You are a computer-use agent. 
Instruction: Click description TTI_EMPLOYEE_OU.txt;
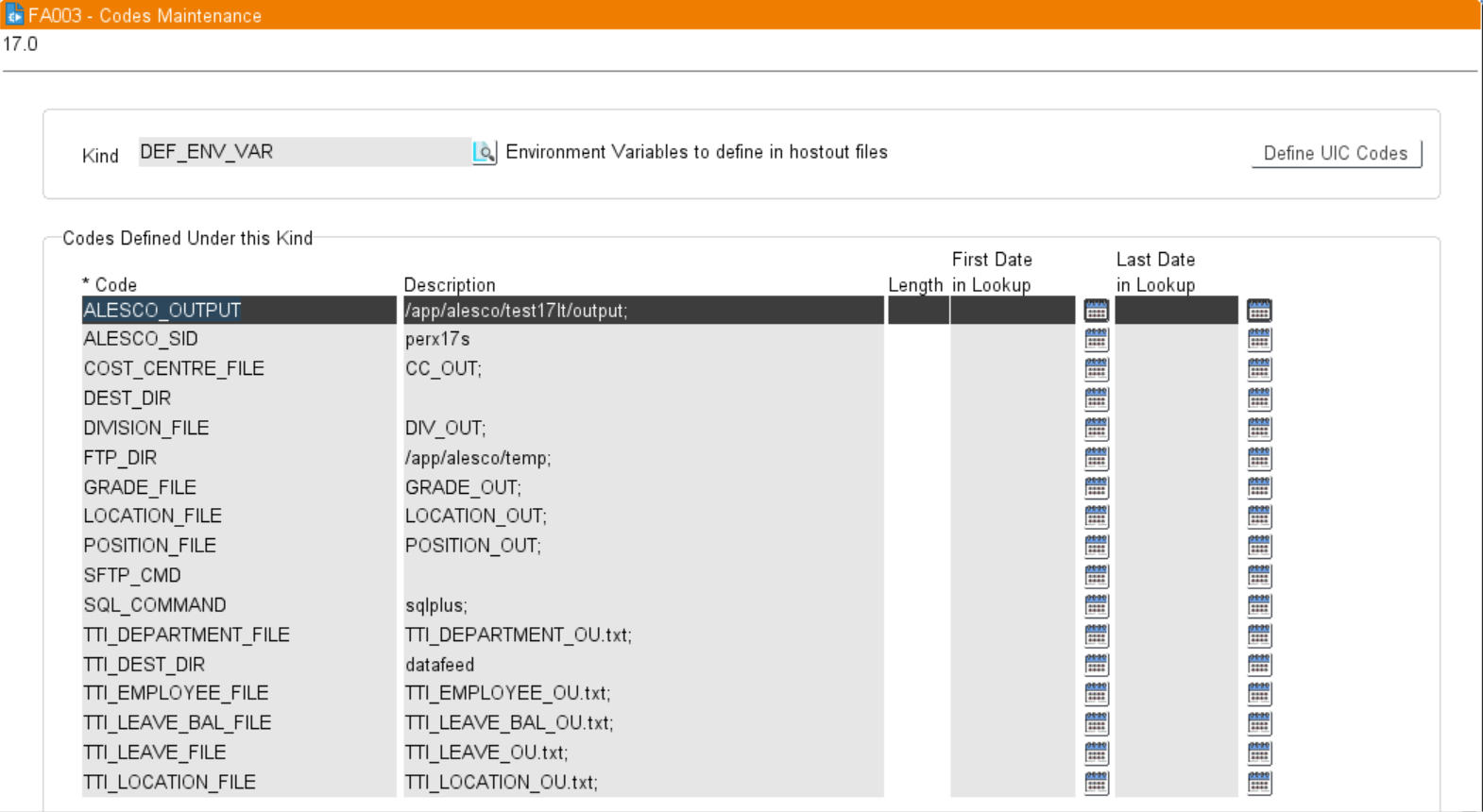tap(643, 694)
